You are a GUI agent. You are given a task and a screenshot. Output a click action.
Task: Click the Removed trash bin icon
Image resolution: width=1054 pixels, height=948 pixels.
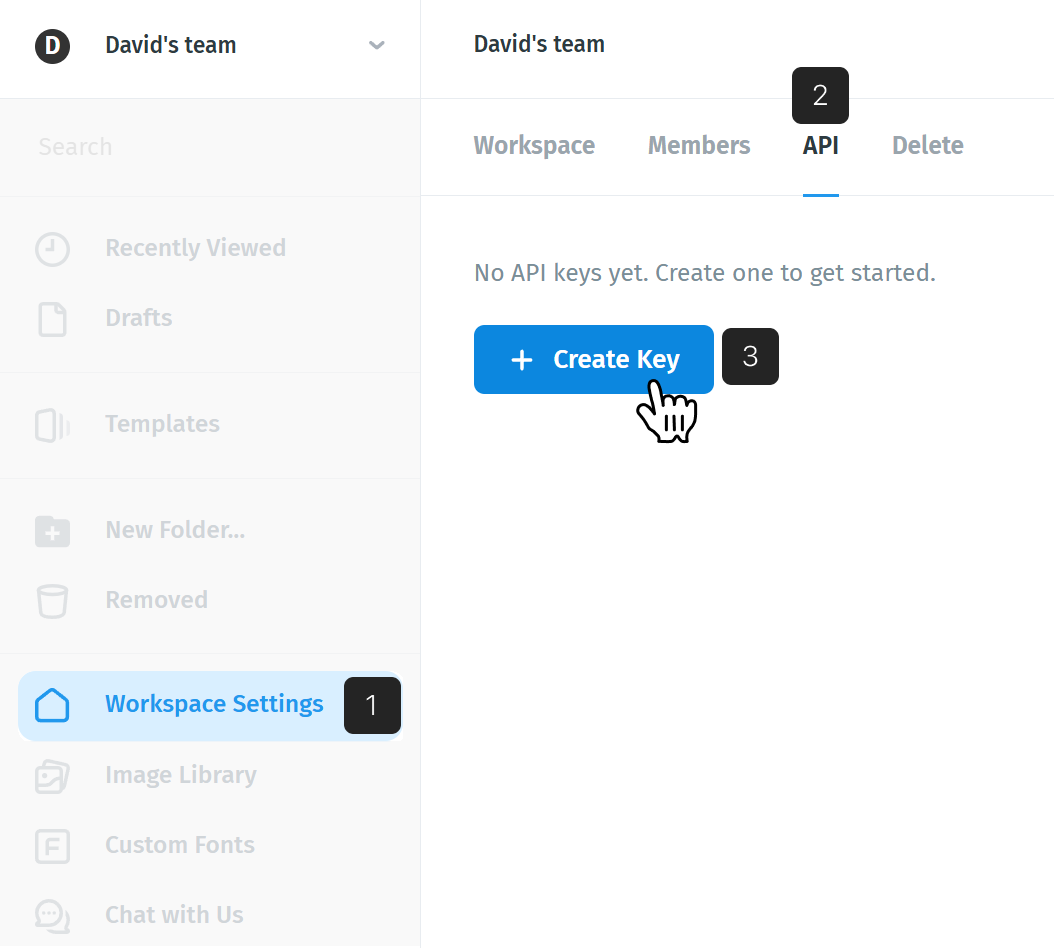tap(52, 601)
